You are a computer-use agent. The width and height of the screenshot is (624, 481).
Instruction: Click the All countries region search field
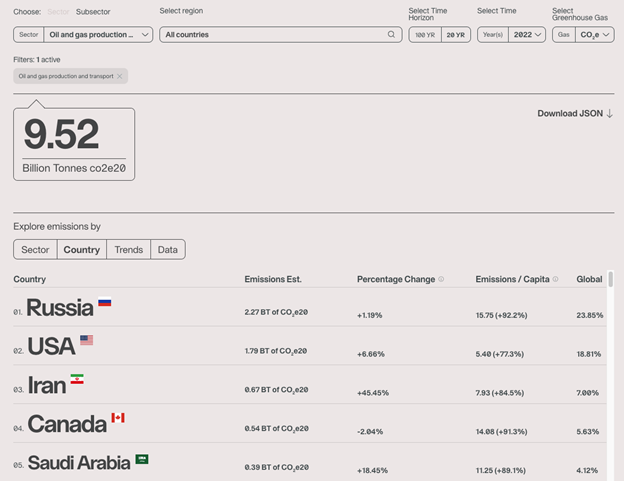tap(270, 35)
